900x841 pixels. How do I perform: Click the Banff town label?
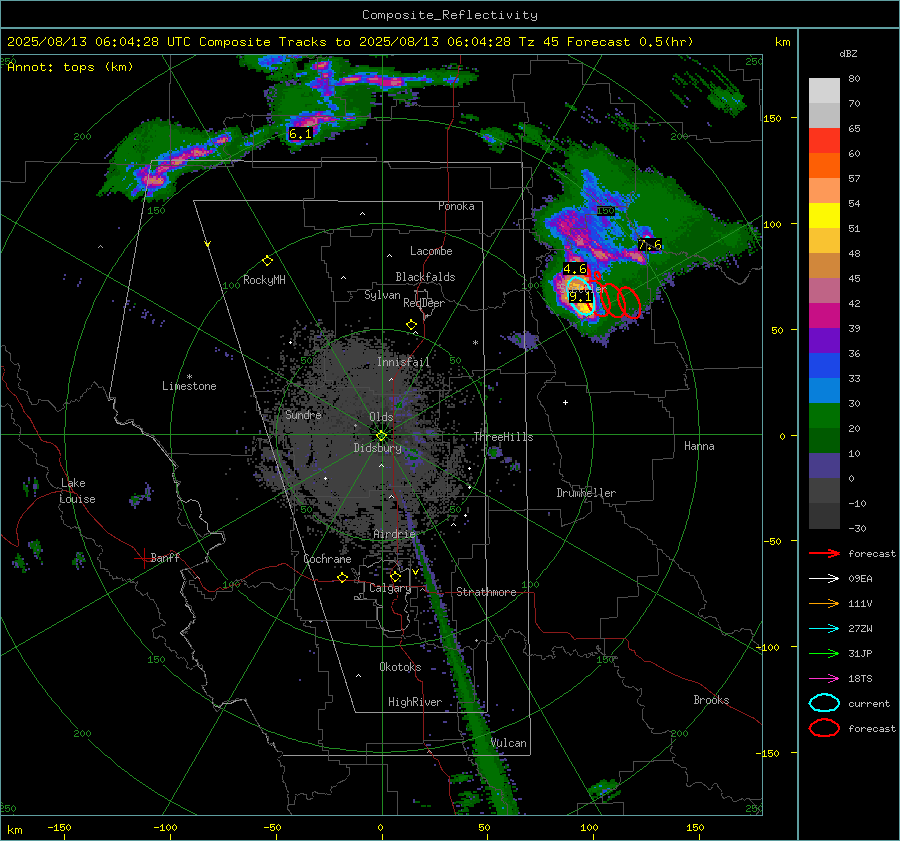(165, 557)
